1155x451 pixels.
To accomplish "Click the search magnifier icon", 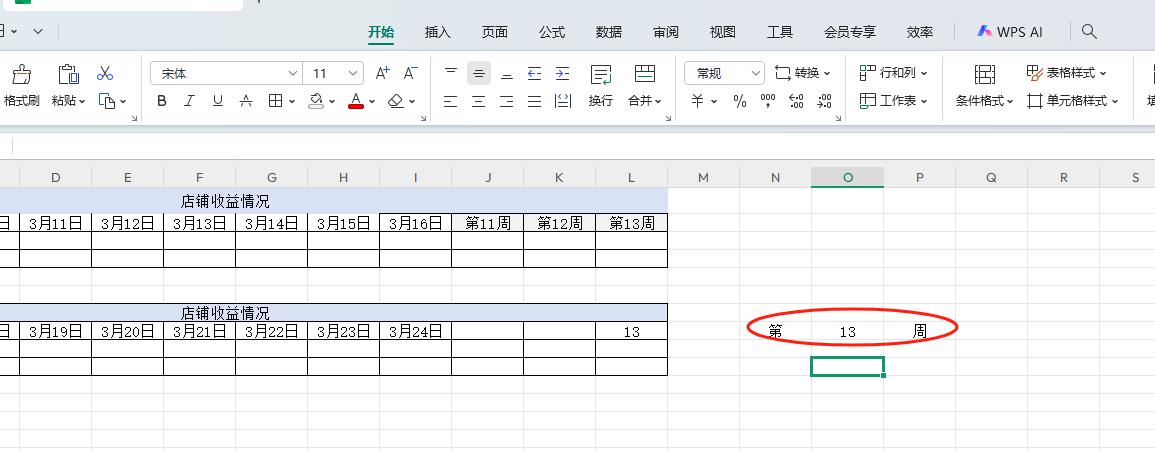I will click(x=1089, y=32).
